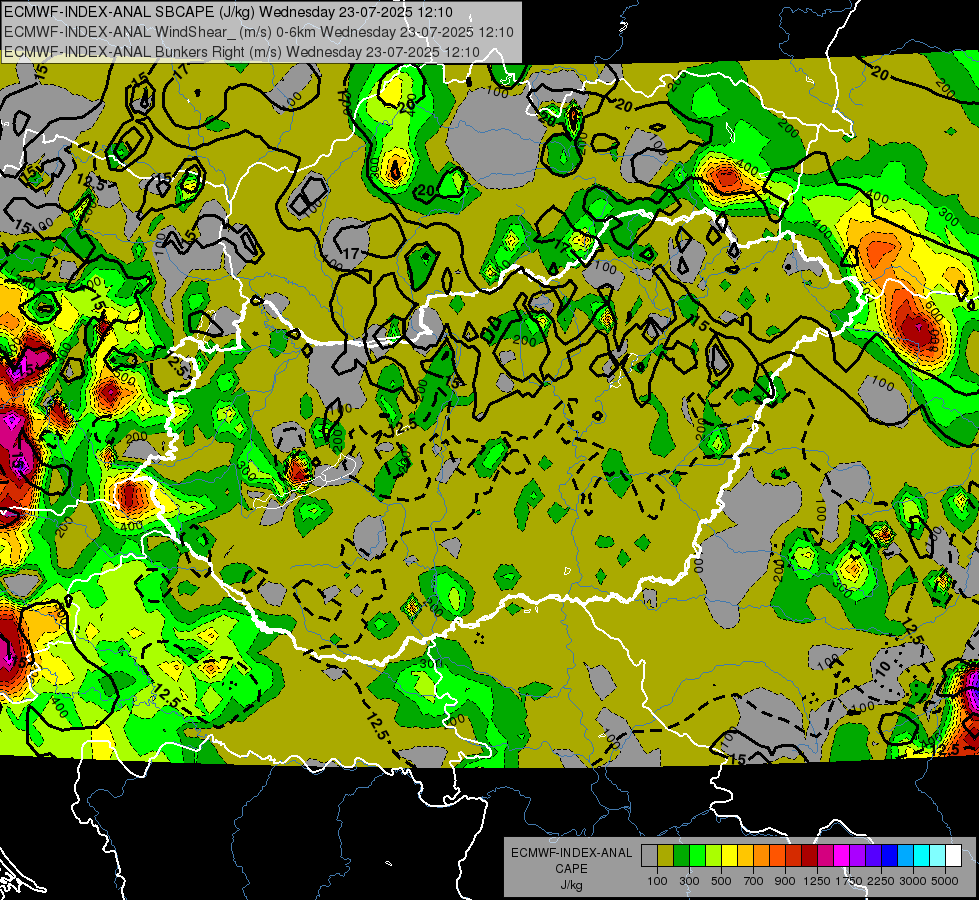The width and height of the screenshot is (979, 900).
Task: Click the dark red legend swatch
Action: tap(809, 856)
